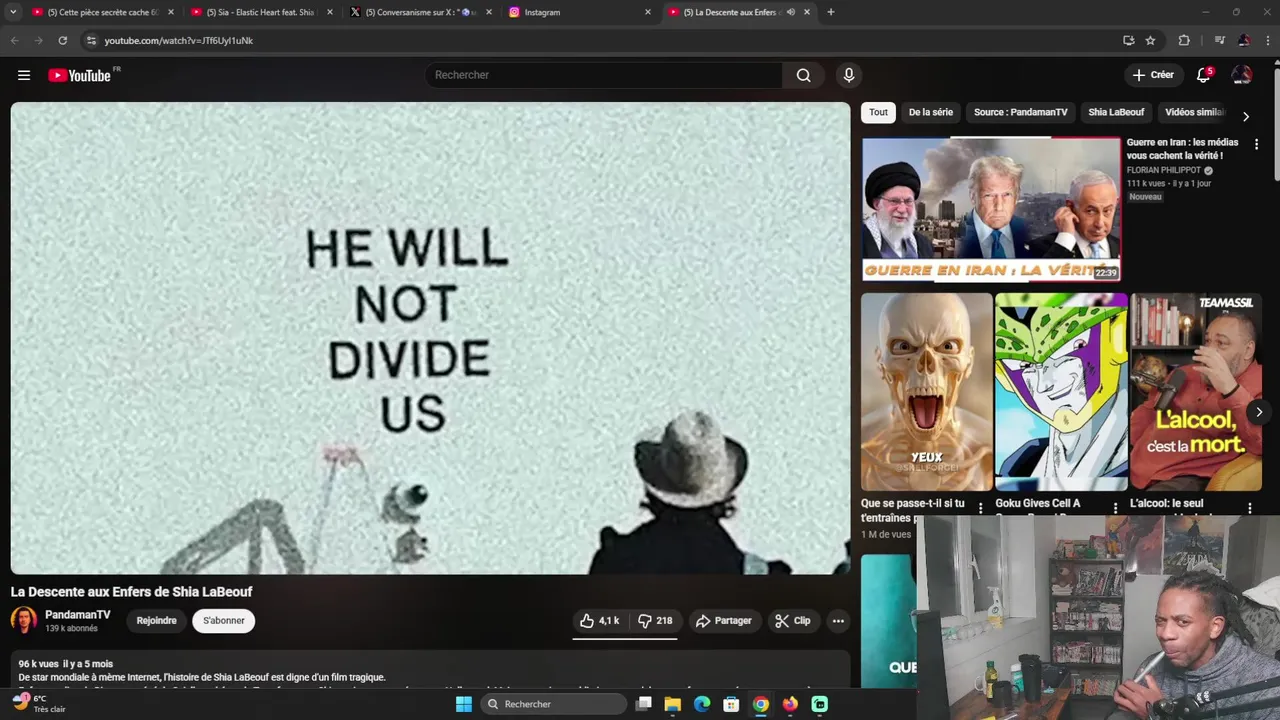This screenshot has height=720, width=1280.
Task: Open options for L'alcool short
Action: click(x=1249, y=508)
